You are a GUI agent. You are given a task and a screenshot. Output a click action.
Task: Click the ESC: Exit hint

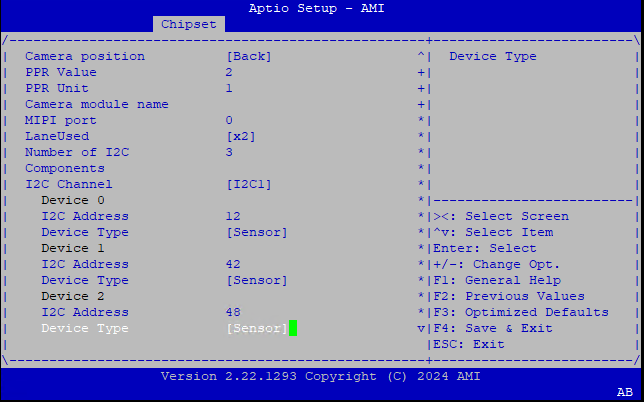click(x=469, y=345)
